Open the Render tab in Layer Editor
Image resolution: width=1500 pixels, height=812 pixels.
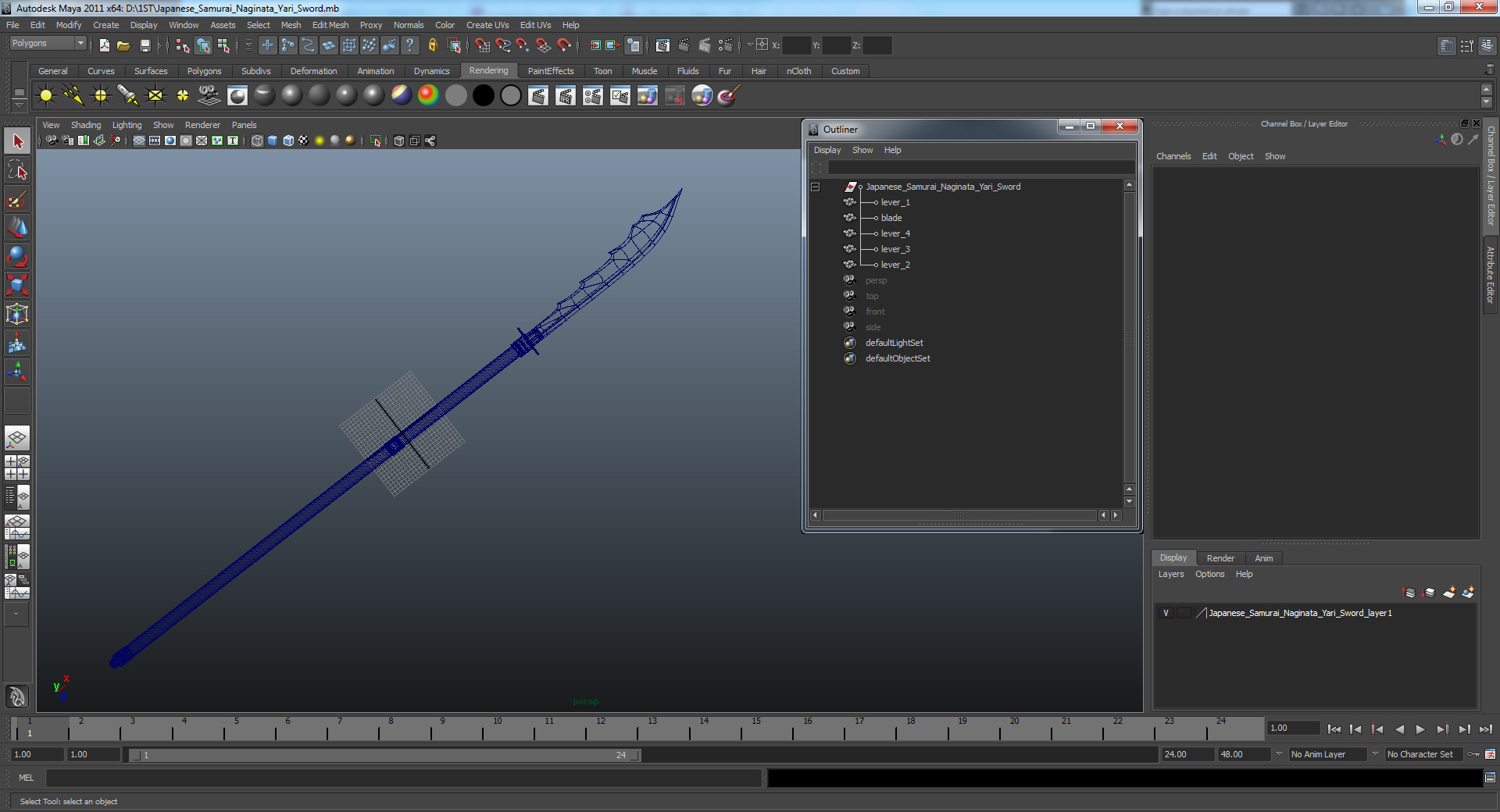pyautogui.click(x=1220, y=558)
